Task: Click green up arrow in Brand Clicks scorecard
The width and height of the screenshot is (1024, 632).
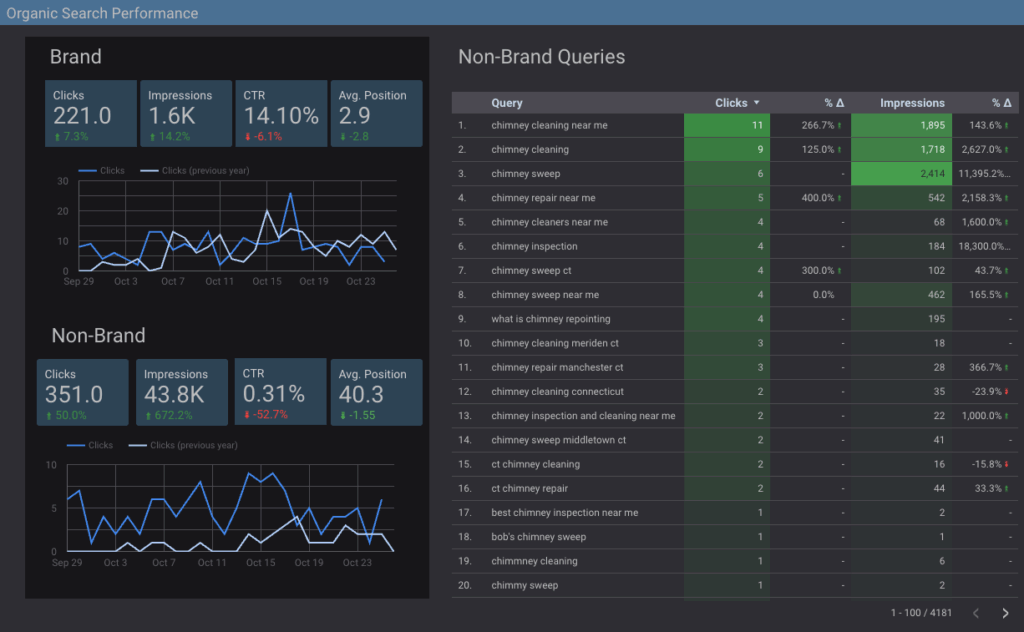Action: pos(57,136)
